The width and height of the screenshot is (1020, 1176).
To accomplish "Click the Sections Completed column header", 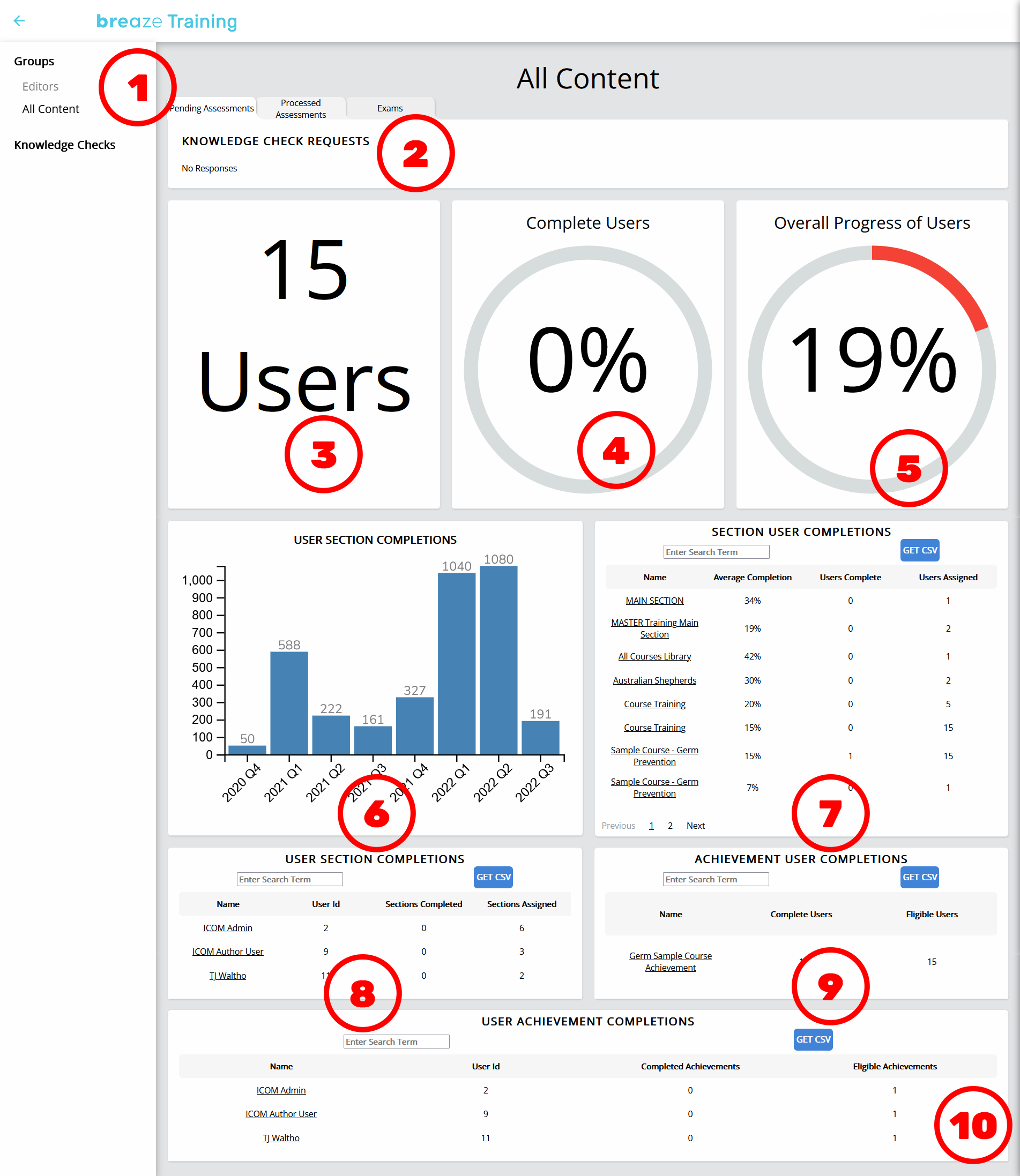I will (423, 903).
